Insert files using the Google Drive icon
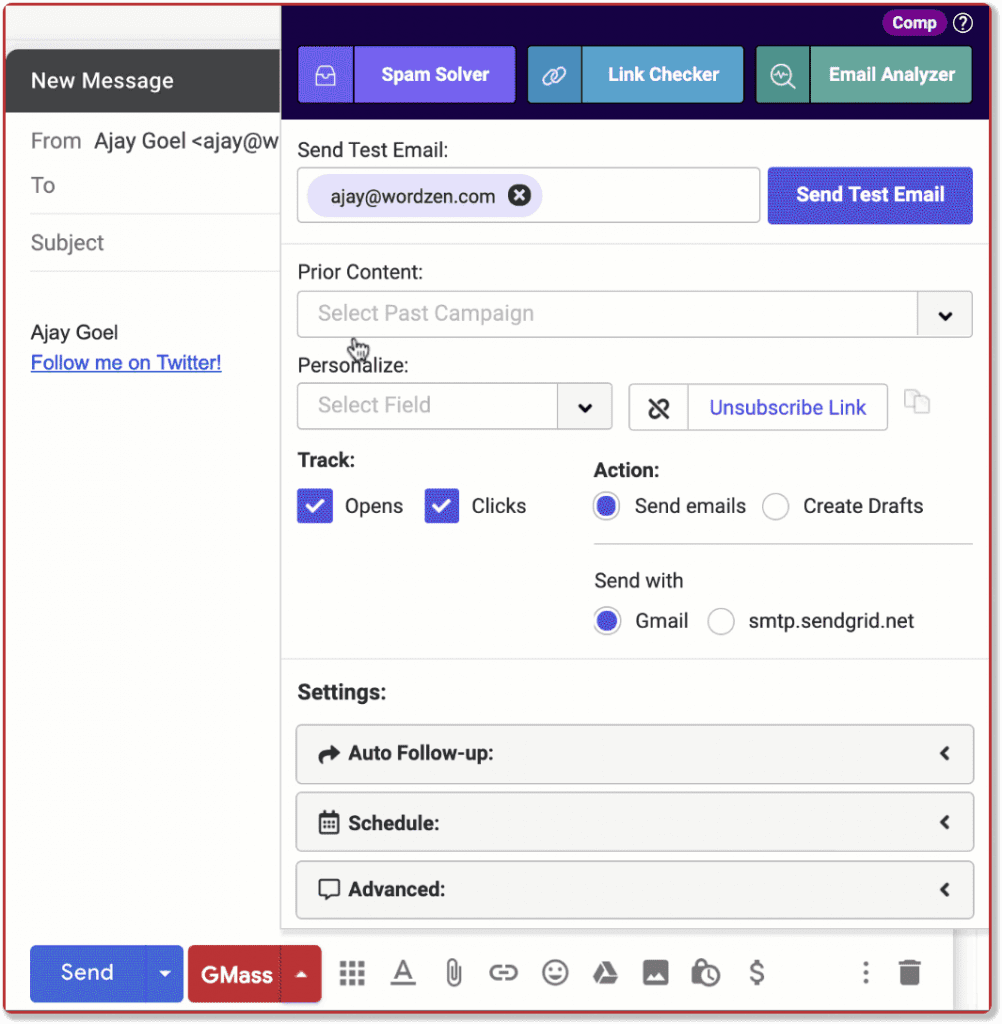This screenshot has height=1024, width=1002. 605,973
